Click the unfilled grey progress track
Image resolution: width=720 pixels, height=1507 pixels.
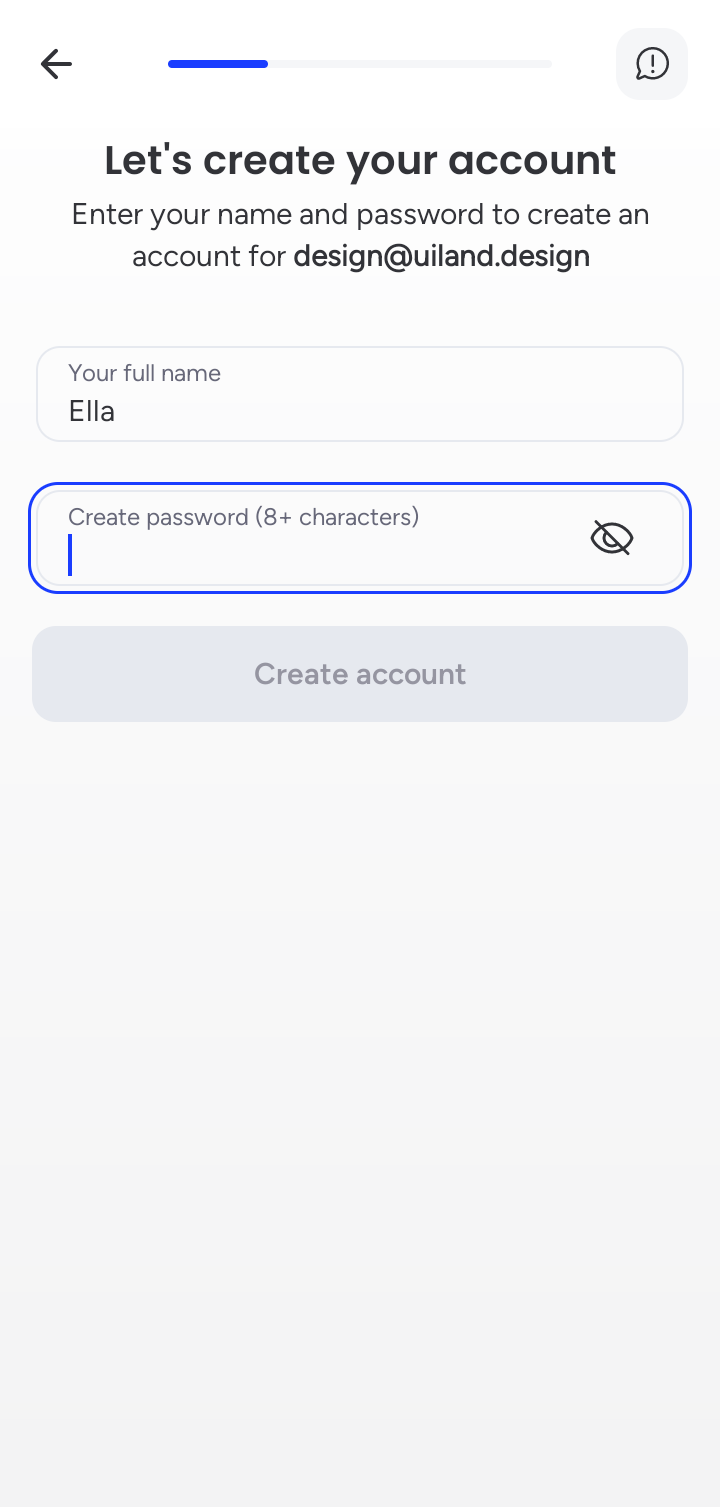410,64
